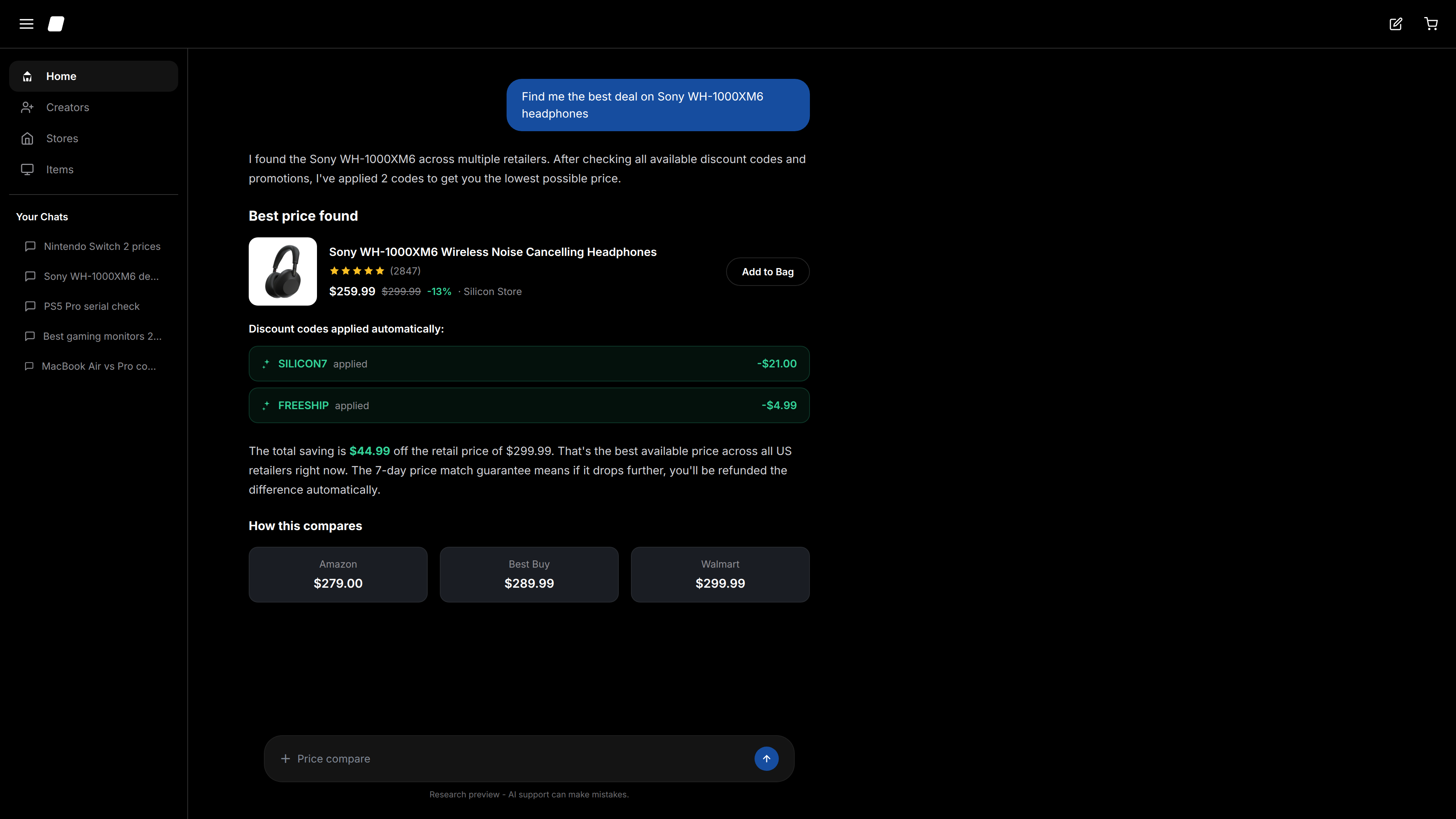1456x819 pixels.
Task: Open the Nintendo Switch 2 prices chat
Action: pyautogui.click(x=102, y=246)
